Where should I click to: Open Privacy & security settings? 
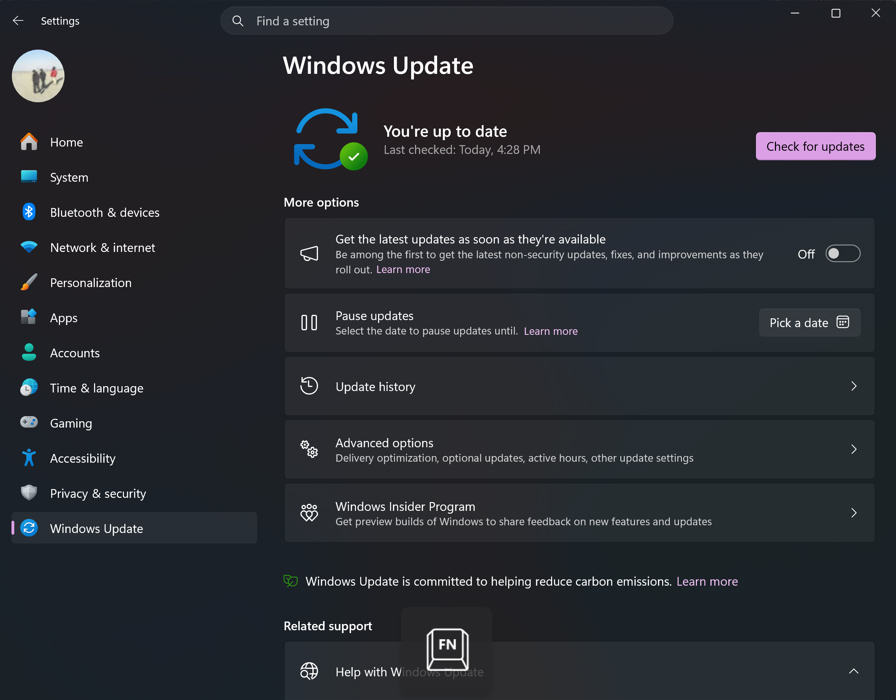point(134,494)
